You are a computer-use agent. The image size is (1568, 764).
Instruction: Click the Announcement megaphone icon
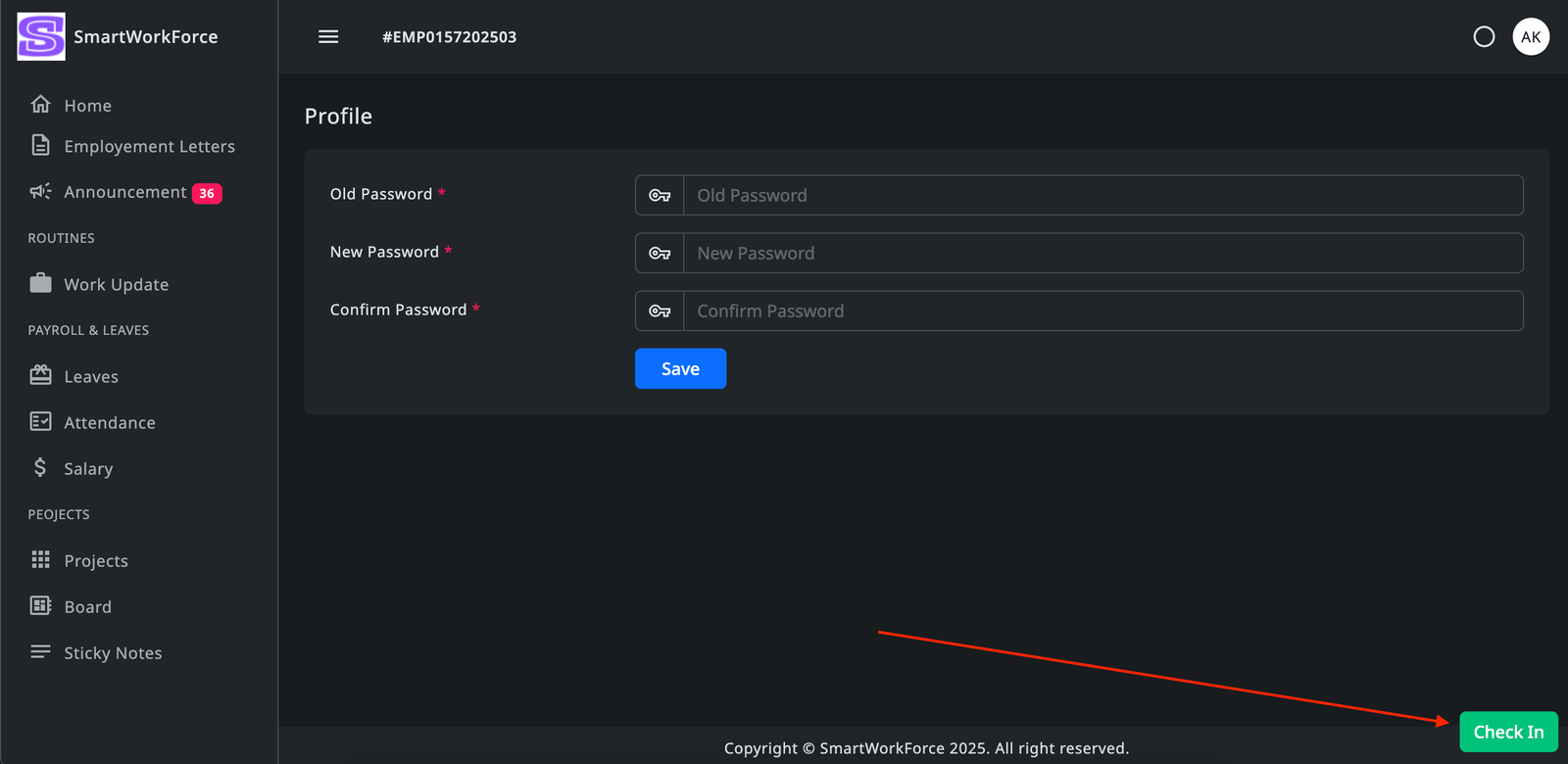(40, 192)
